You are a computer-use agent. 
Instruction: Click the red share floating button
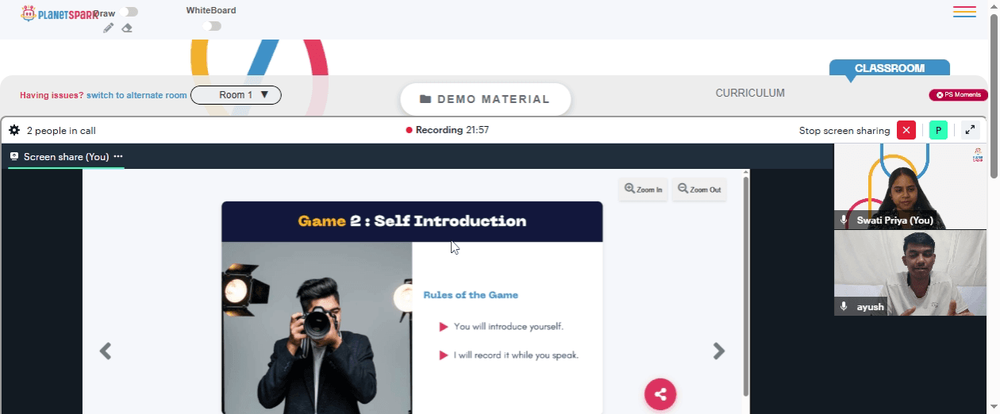[660, 394]
